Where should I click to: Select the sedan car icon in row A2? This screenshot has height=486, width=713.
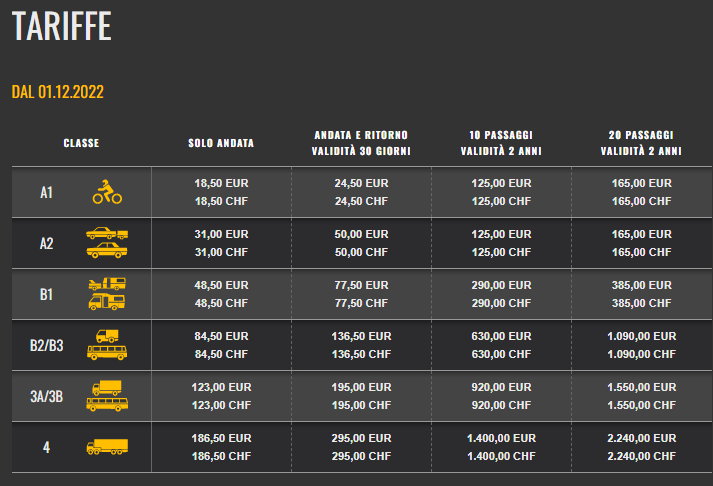tap(107, 251)
